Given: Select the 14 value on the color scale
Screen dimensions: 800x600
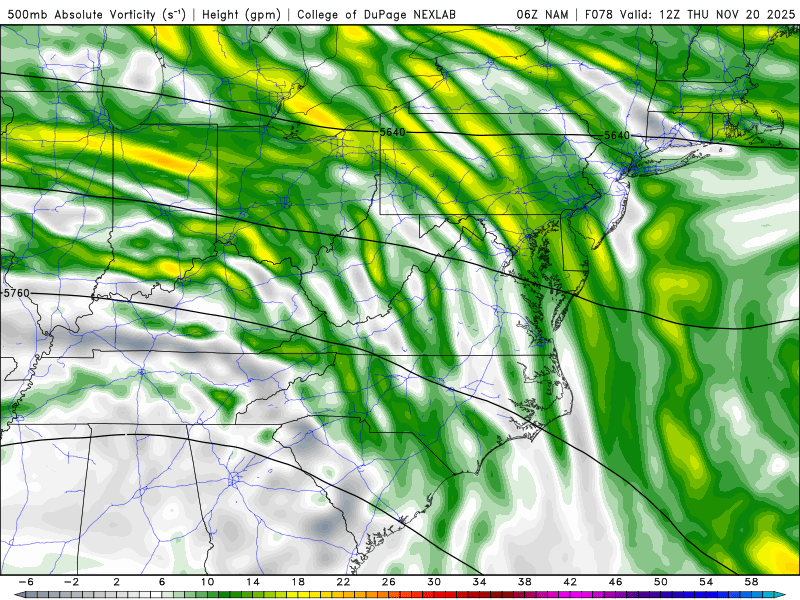Looking at the screenshot, I should 253,582.
